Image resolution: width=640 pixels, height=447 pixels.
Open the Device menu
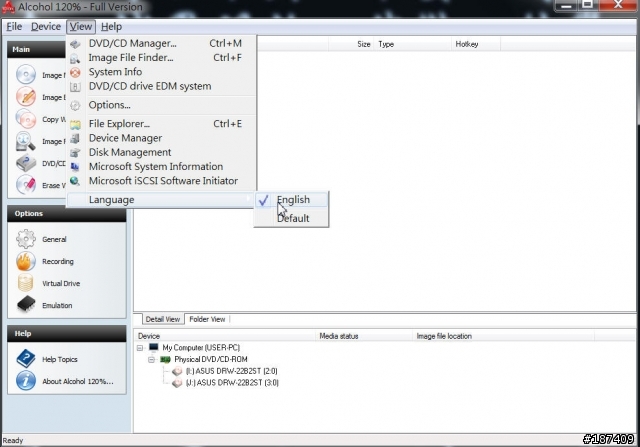coord(46,27)
